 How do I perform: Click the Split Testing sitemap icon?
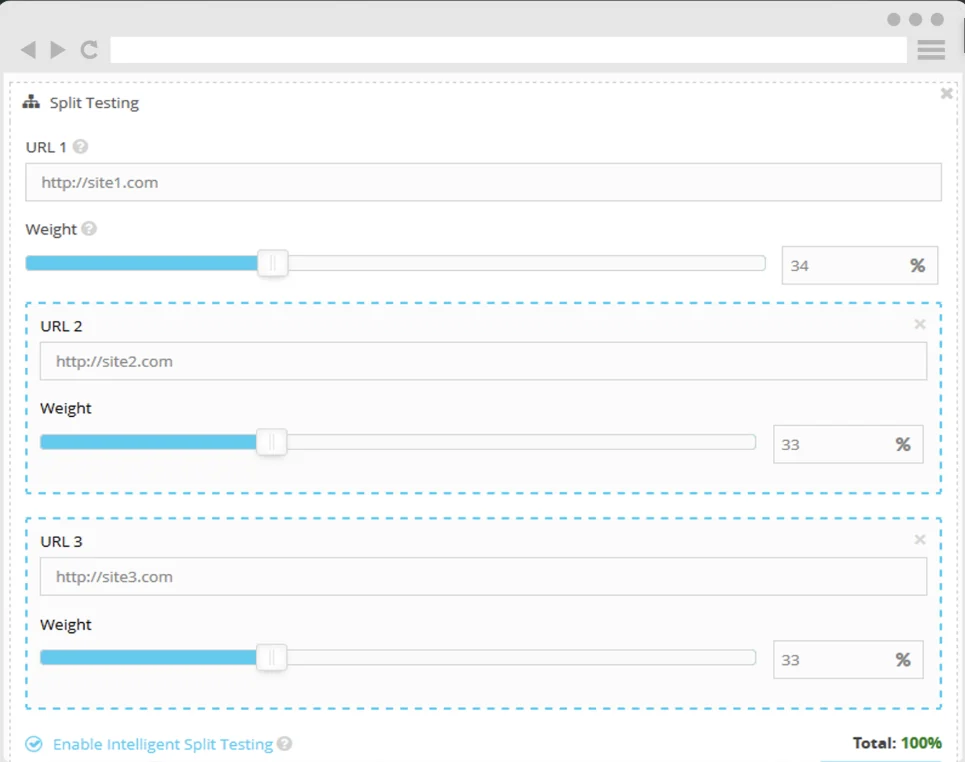click(x=31, y=102)
